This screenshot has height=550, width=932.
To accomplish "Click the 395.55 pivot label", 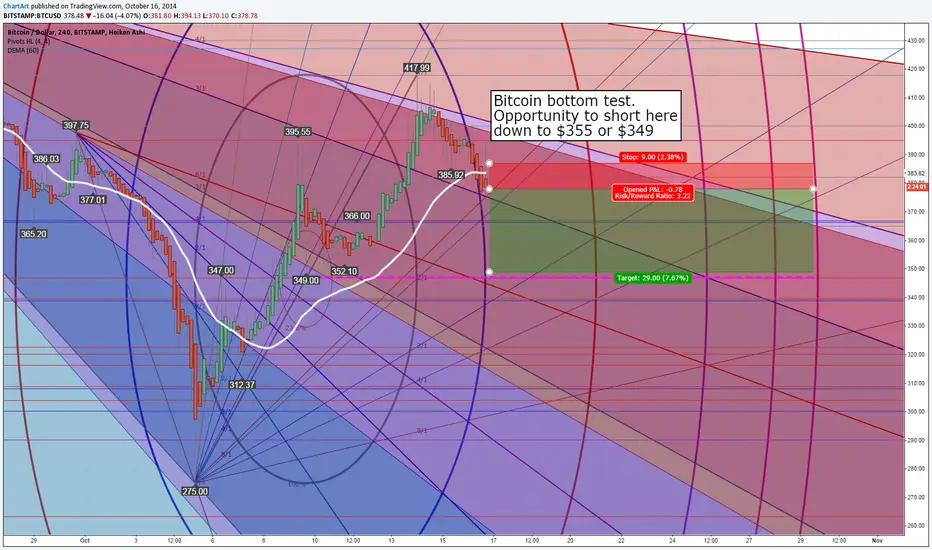I will 297,132.
